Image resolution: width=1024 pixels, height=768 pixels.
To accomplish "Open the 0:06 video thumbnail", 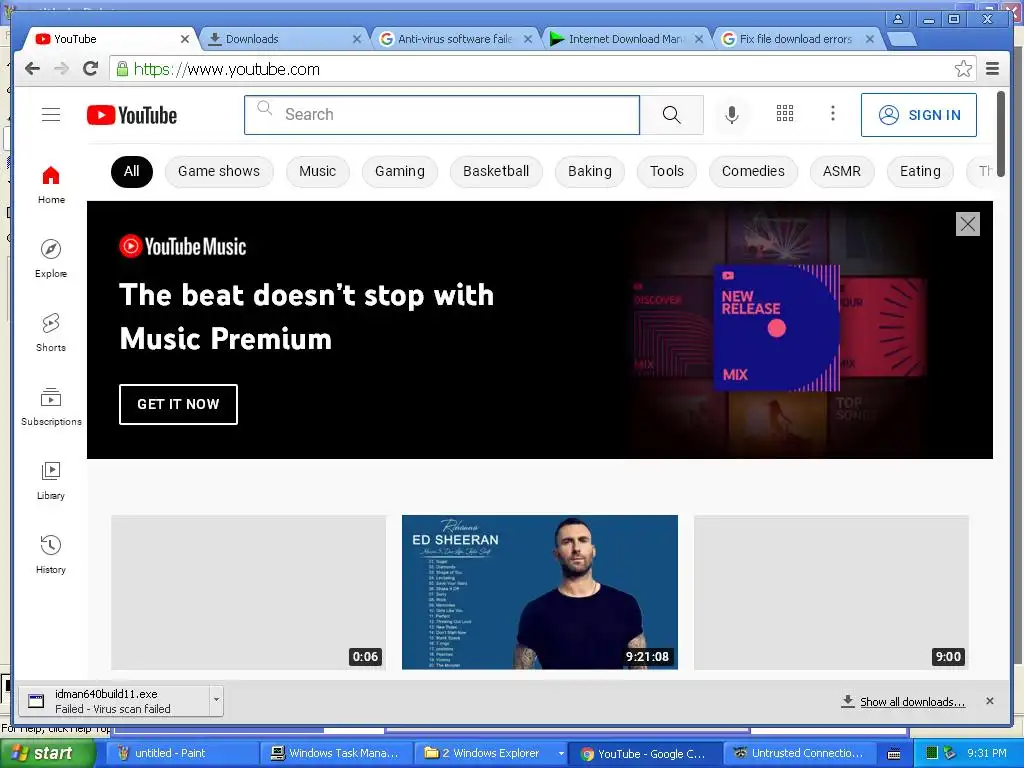I will [248, 592].
